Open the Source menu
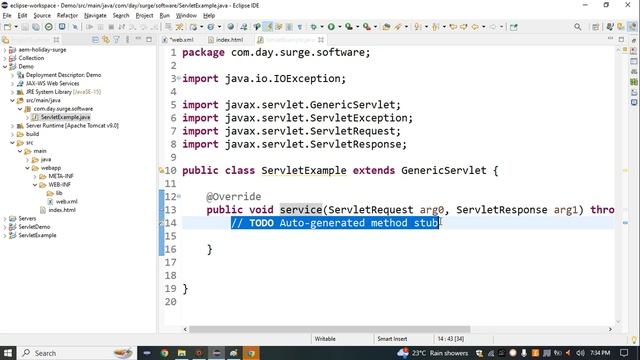The height and width of the screenshot is (360, 640). coord(42,16)
